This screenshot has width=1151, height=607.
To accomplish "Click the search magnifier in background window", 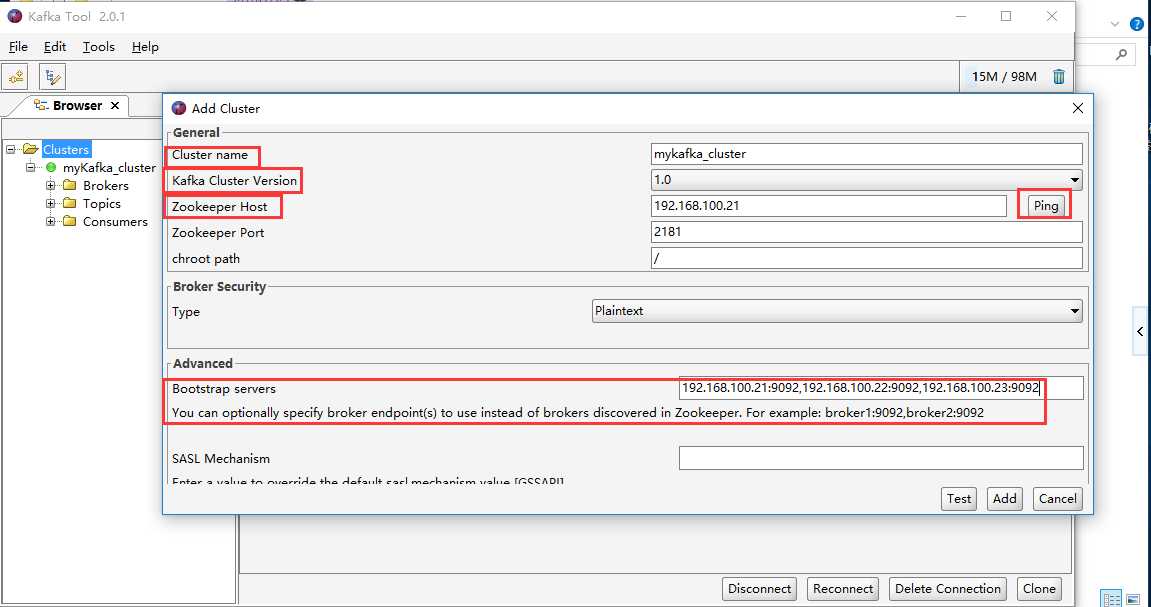I will click(1121, 54).
